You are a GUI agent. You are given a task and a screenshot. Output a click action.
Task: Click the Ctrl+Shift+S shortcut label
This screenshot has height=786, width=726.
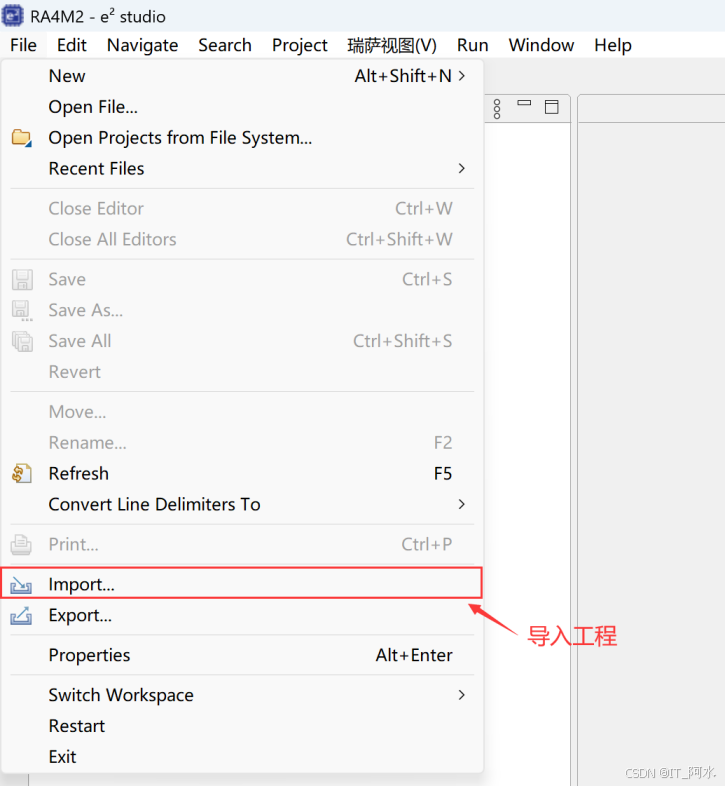402,341
